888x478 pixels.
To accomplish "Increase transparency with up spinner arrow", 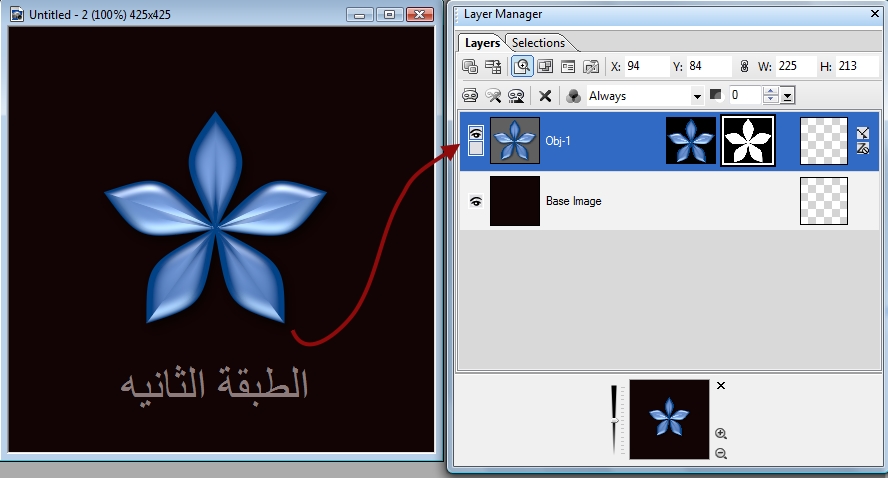I will tap(770, 91).
